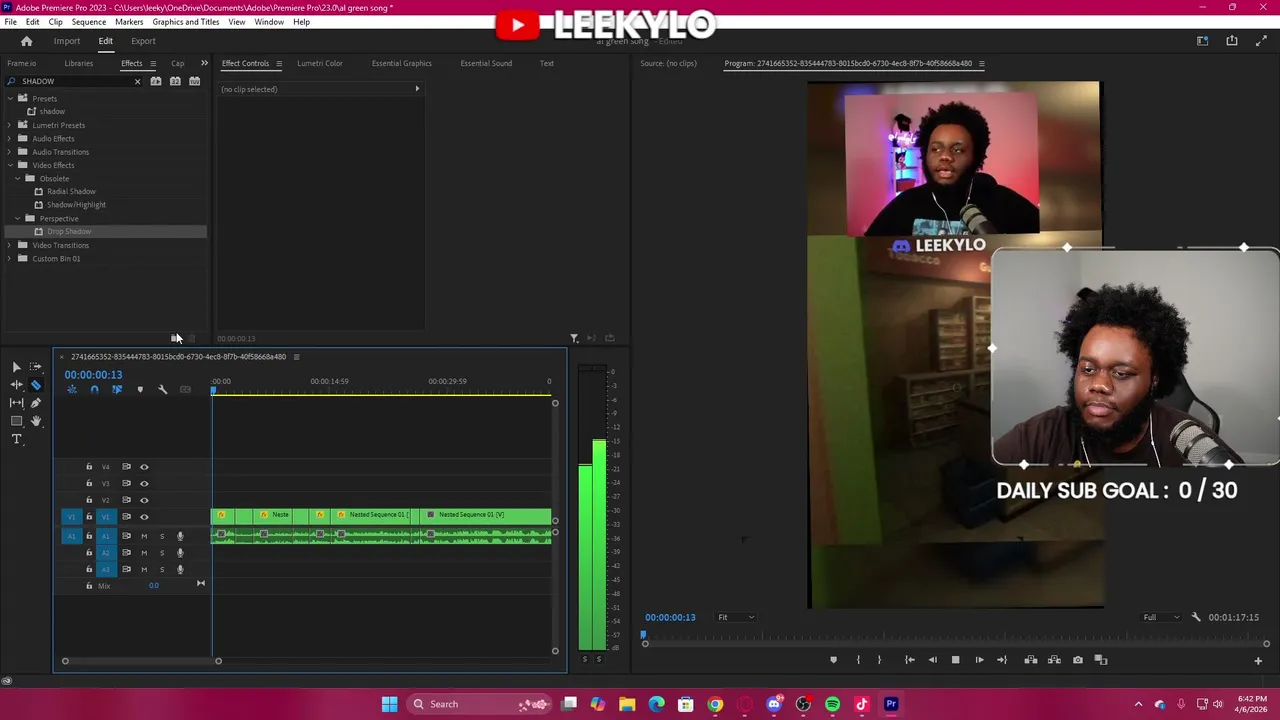Open comparison view in Program monitor
1280x720 pixels.
tap(1101, 660)
